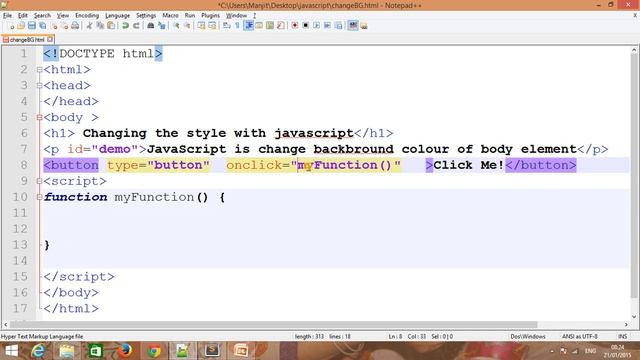
Task: Collapse the html fold marker on line 2
Action: pyautogui.click(x=40, y=70)
